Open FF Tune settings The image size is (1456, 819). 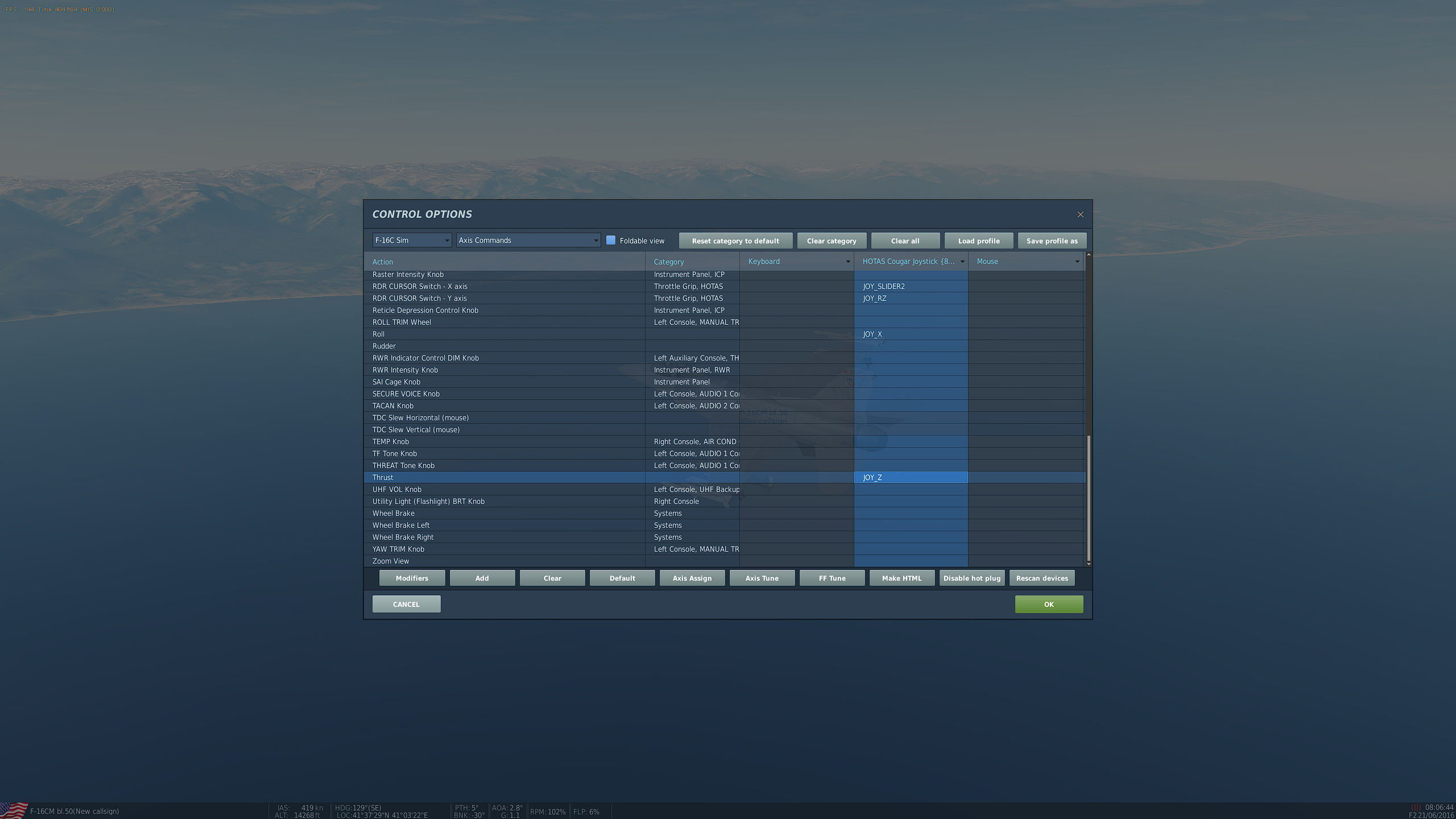click(x=832, y=578)
